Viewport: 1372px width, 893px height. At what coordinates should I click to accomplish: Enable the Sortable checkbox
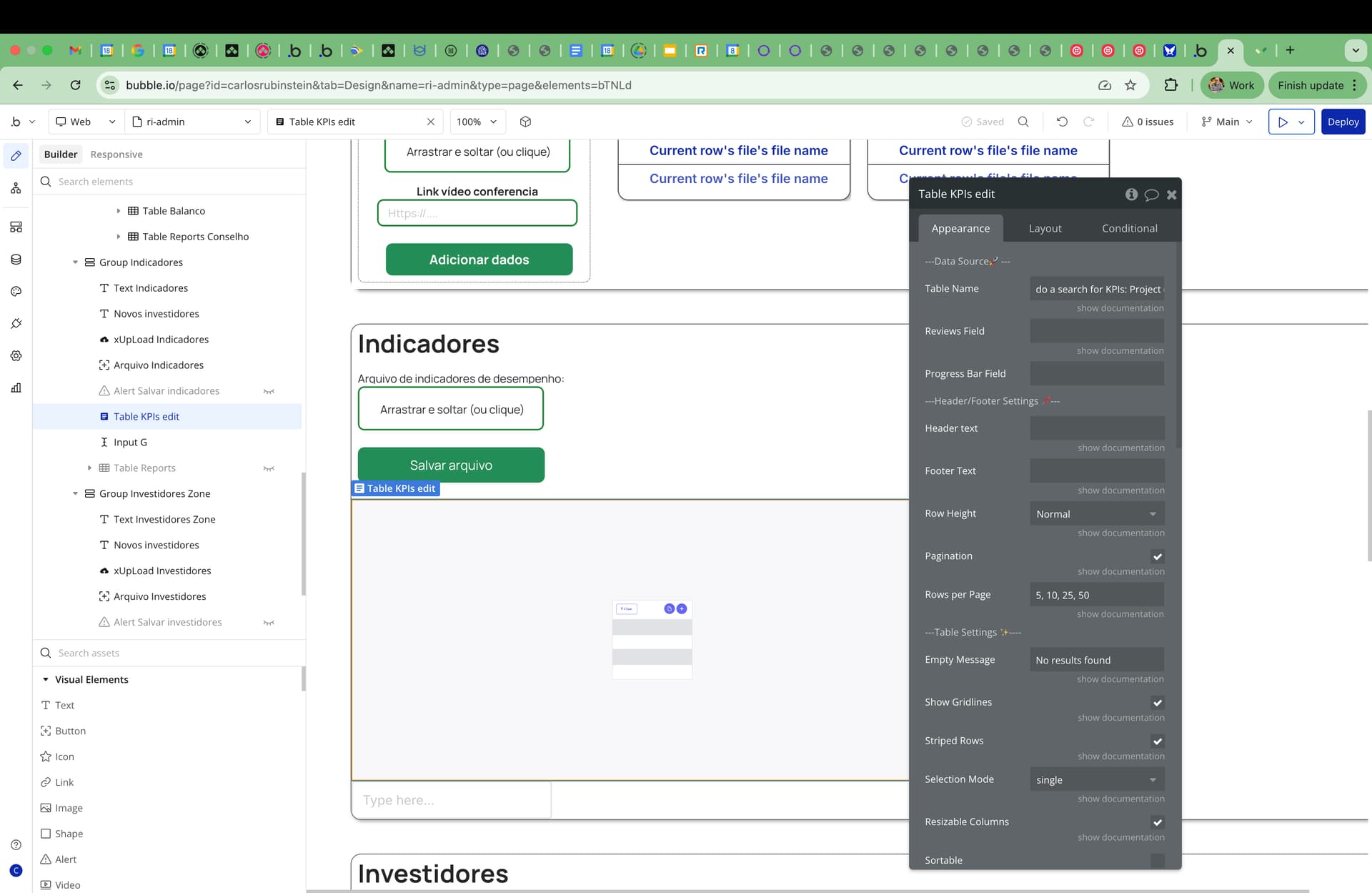pos(1157,861)
